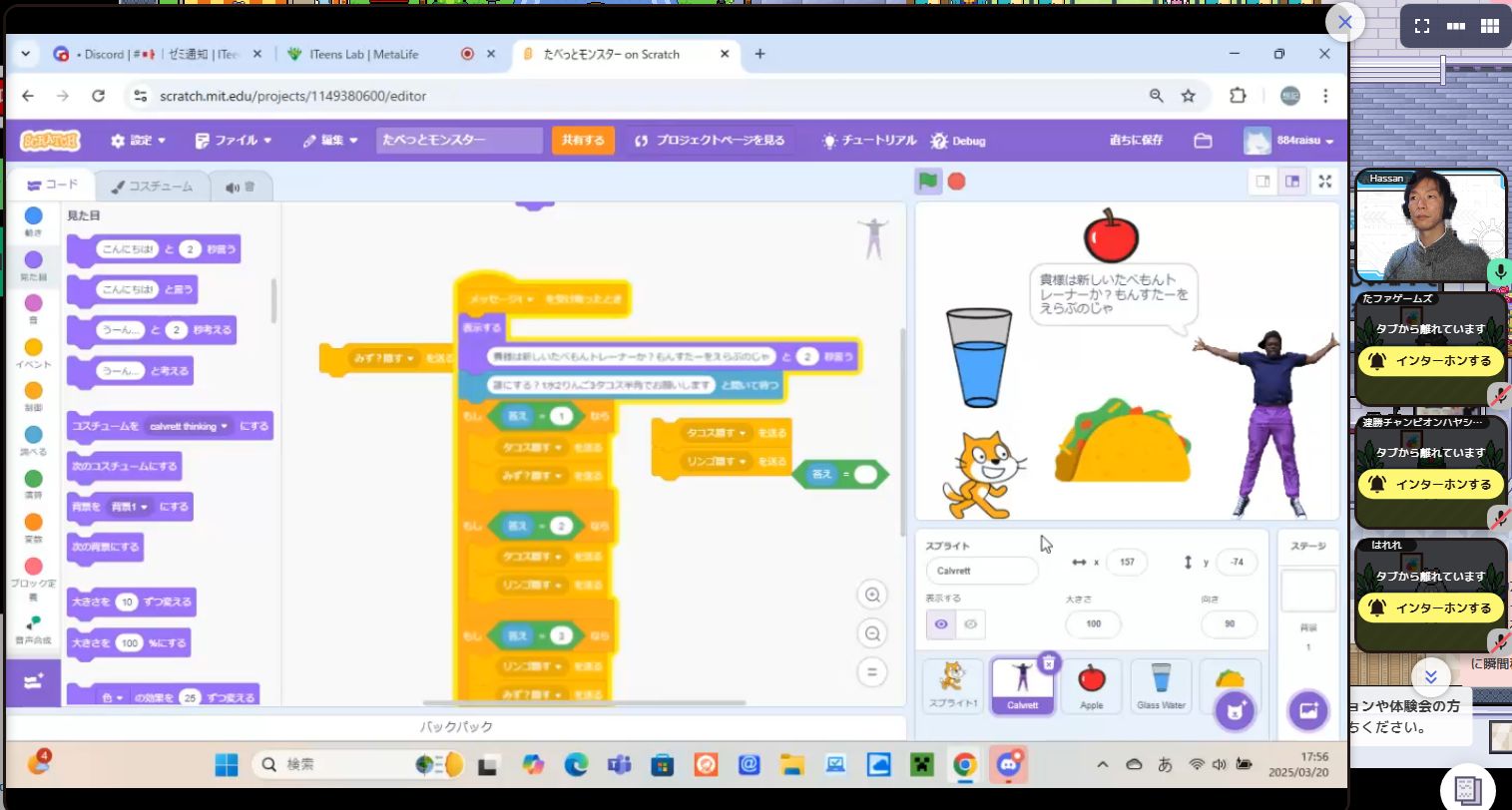Switch to the コスチューム tab

tap(152, 187)
